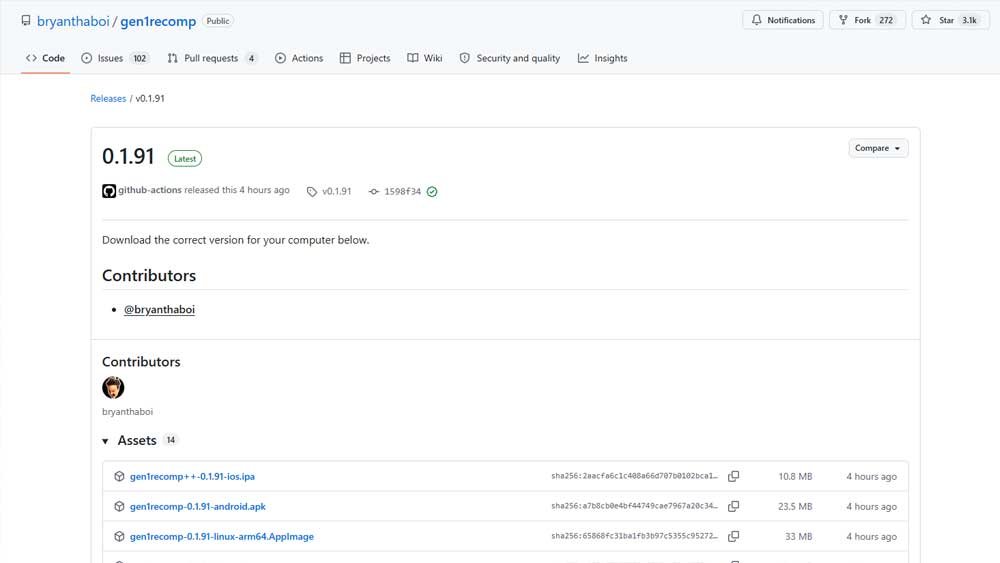1000x563 pixels.
Task: Click the Public visibility label
Action: (218, 21)
